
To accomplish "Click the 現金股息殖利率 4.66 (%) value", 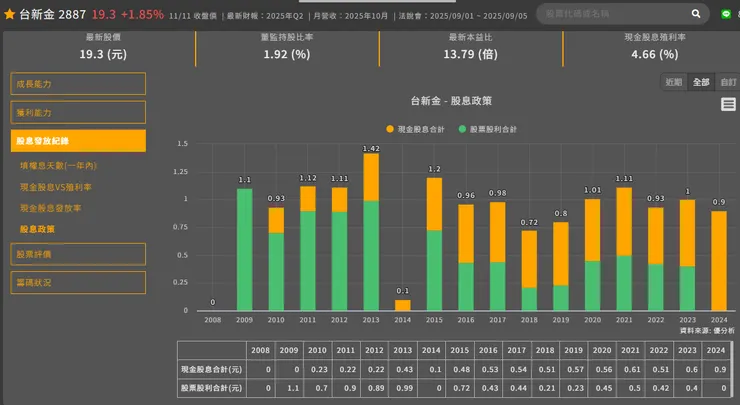I will 655,54.
